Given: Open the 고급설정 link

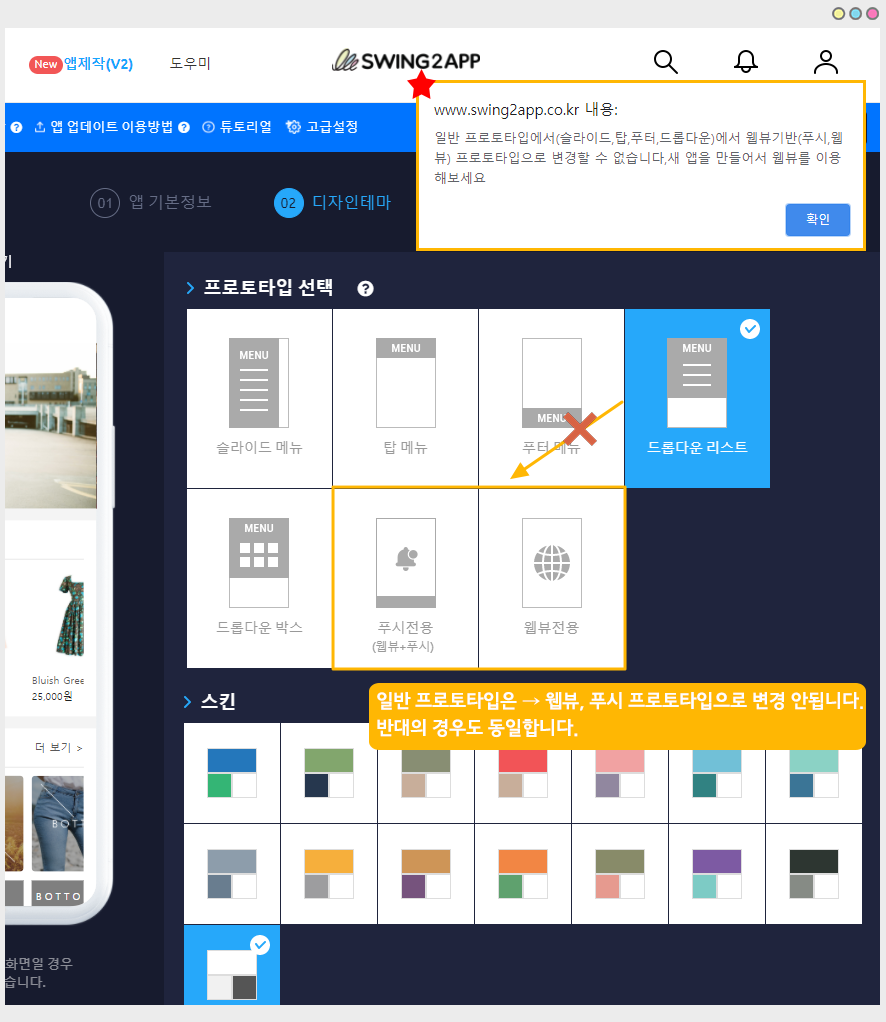Looking at the screenshot, I should pos(331,127).
